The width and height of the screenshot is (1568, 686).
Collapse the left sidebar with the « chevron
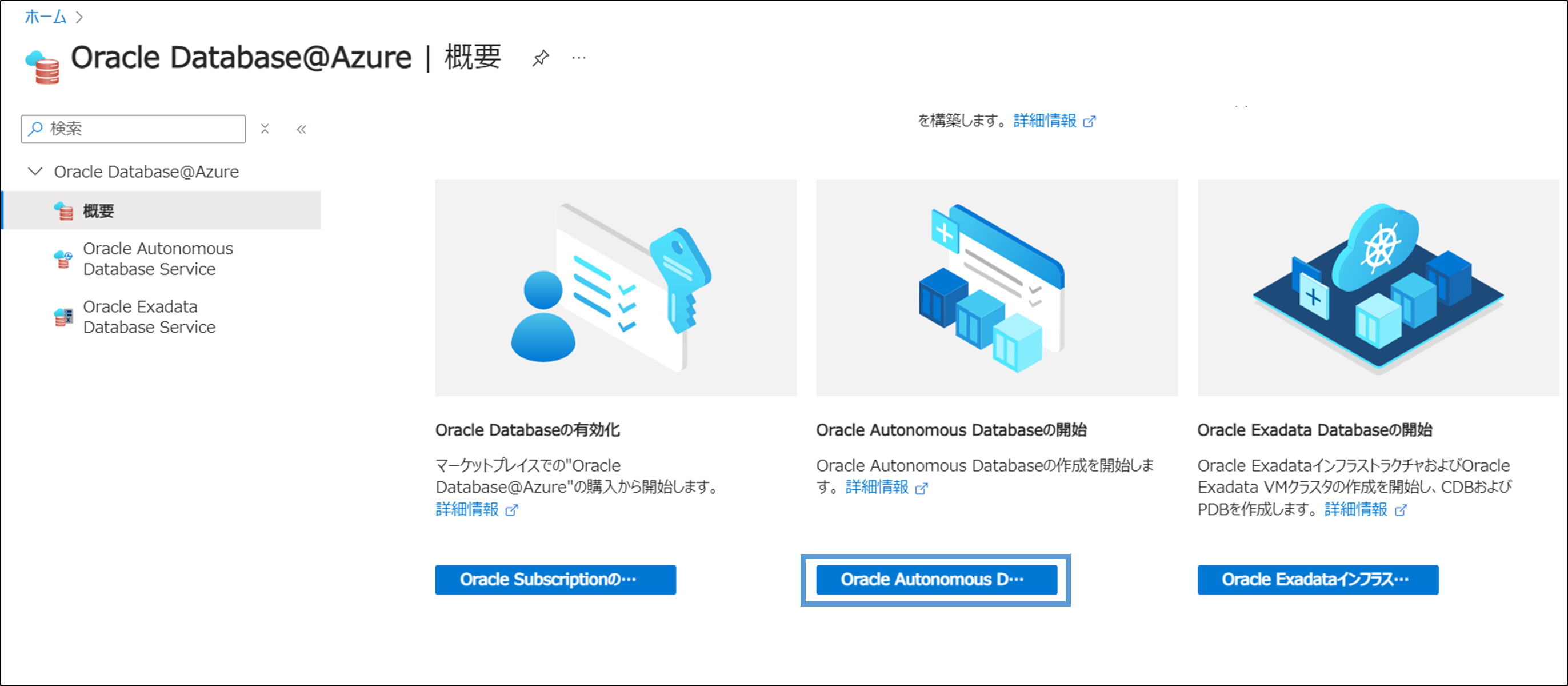(301, 129)
